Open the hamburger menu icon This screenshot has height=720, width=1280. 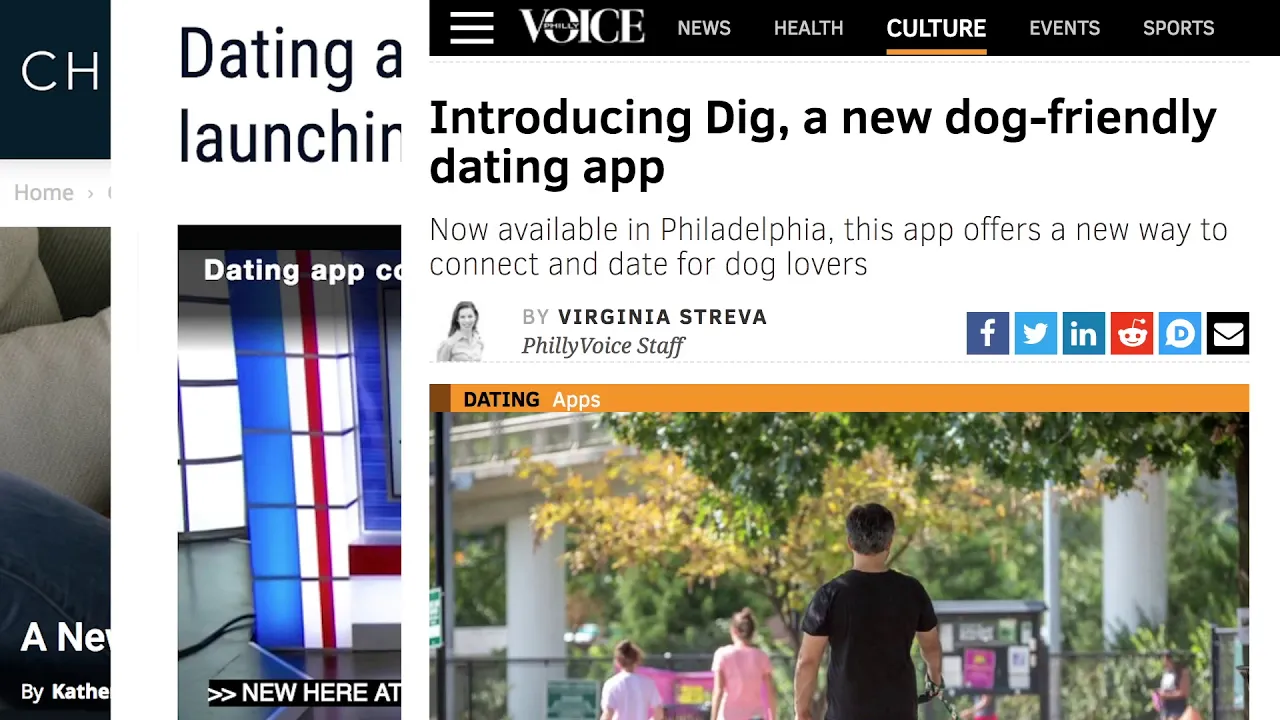tap(471, 28)
